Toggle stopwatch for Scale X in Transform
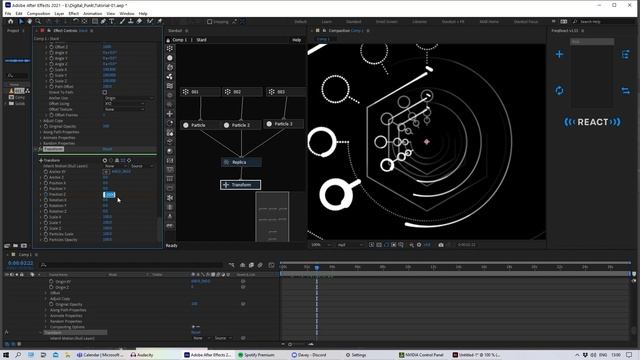The width and height of the screenshot is (640, 360). (46, 217)
